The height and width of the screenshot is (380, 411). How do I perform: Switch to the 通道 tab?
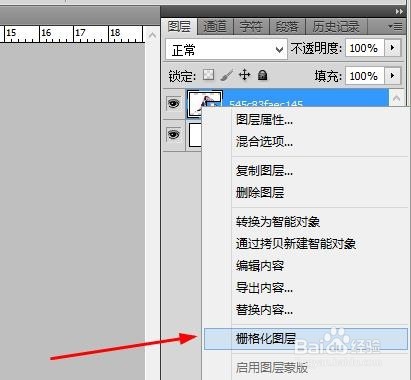coord(215,26)
